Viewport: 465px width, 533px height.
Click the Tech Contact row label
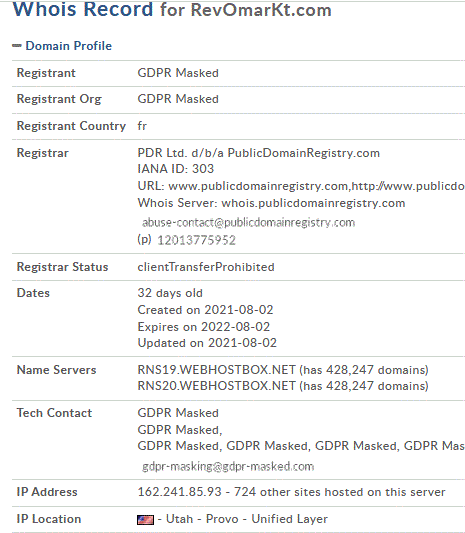(x=54, y=413)
